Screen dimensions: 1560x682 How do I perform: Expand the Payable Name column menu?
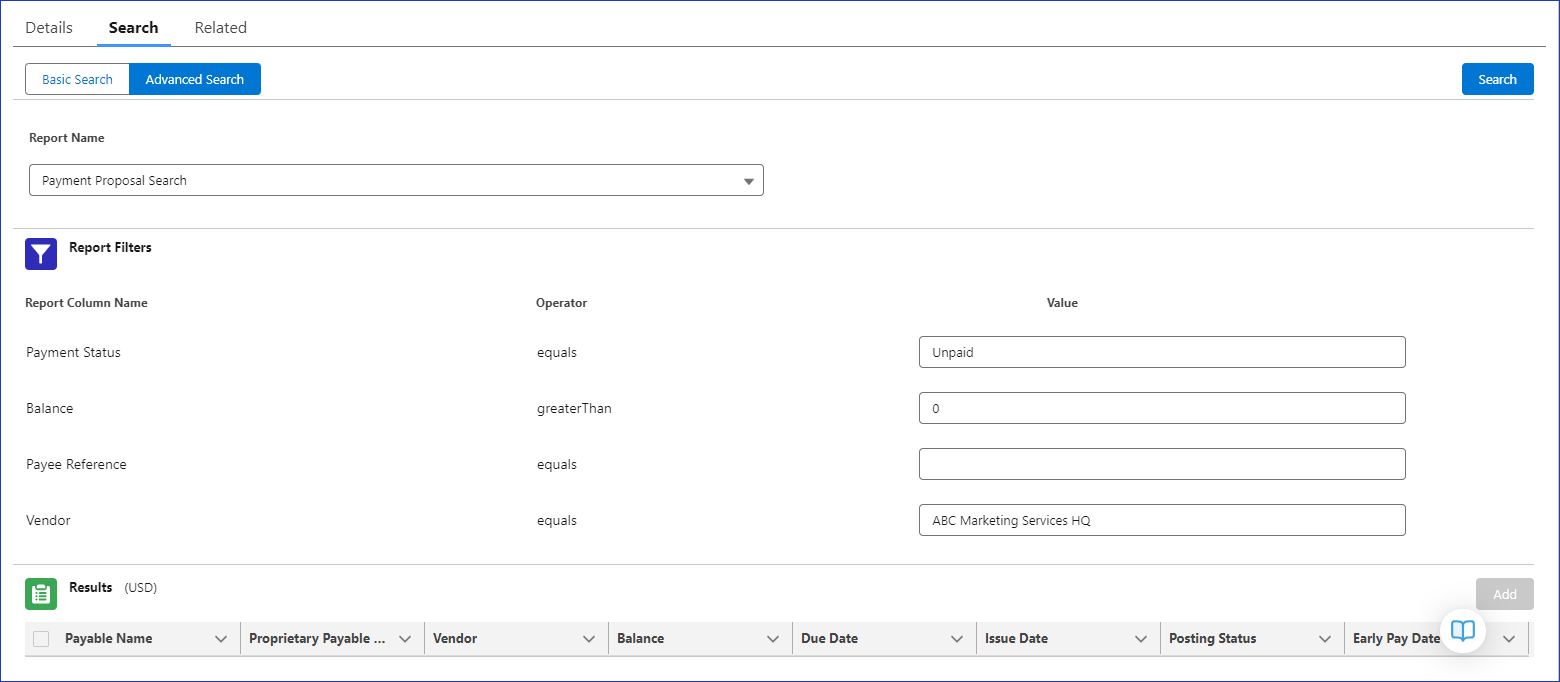(x=221, y=639)
